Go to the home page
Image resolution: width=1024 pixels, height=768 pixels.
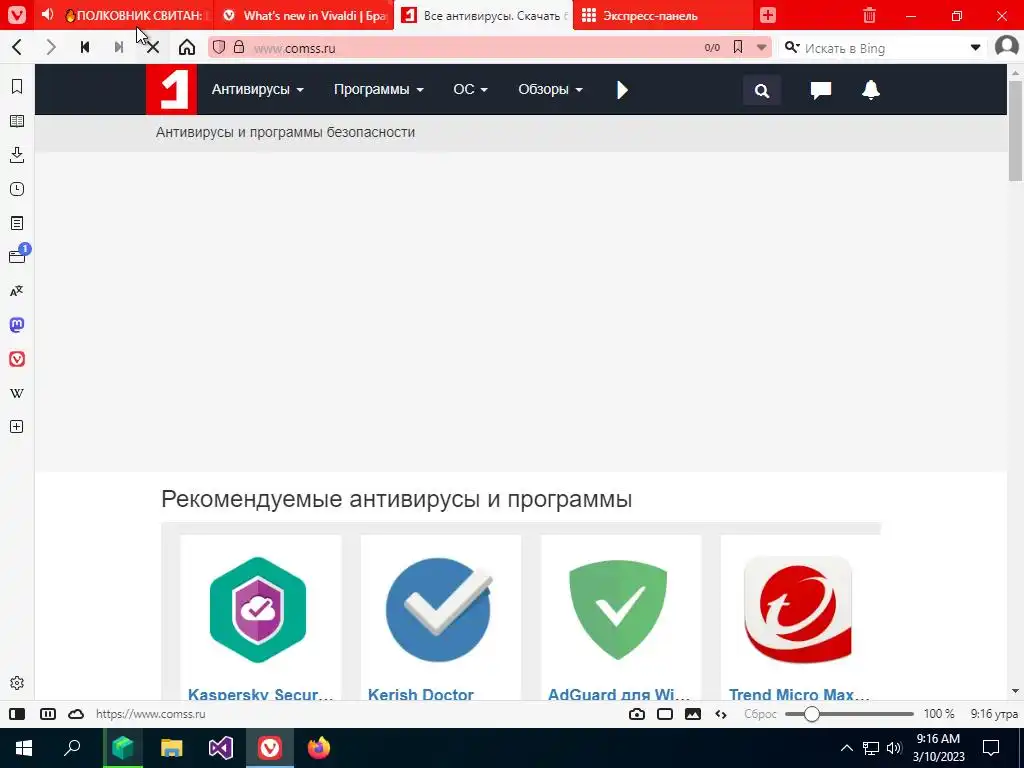pos(187,47)
